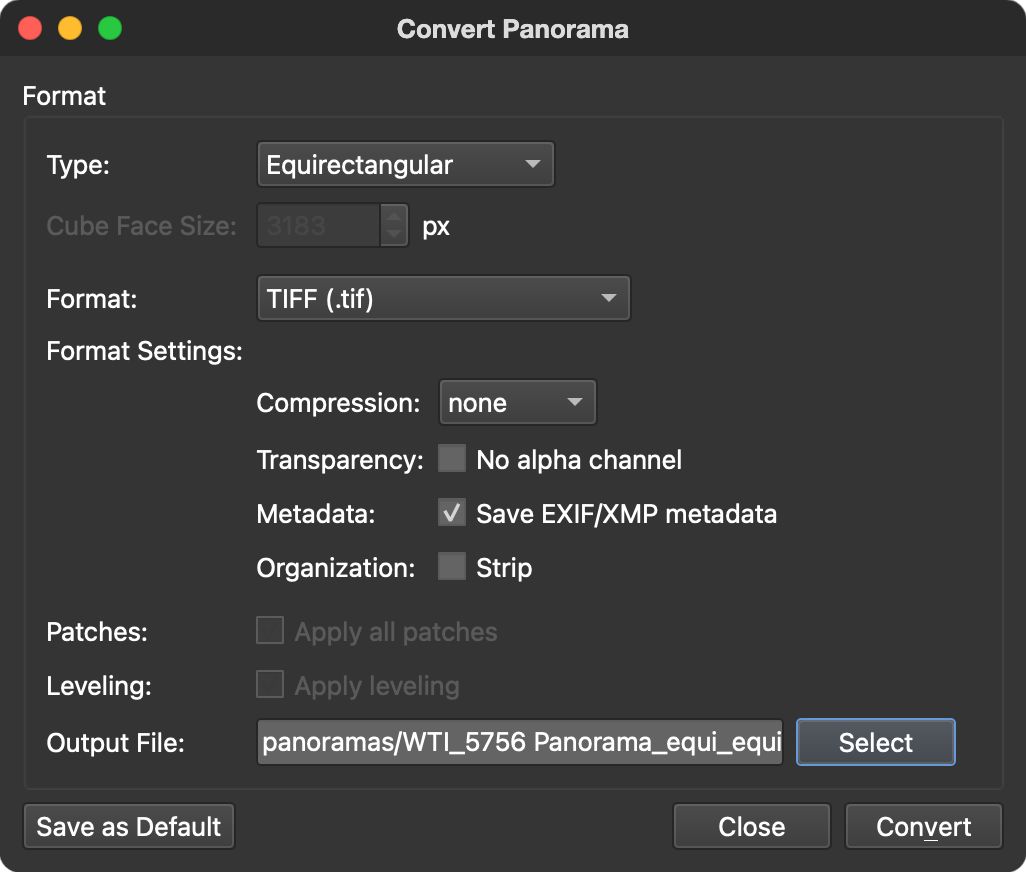Toggle the No alpha channel checkbox

(452, 459)
